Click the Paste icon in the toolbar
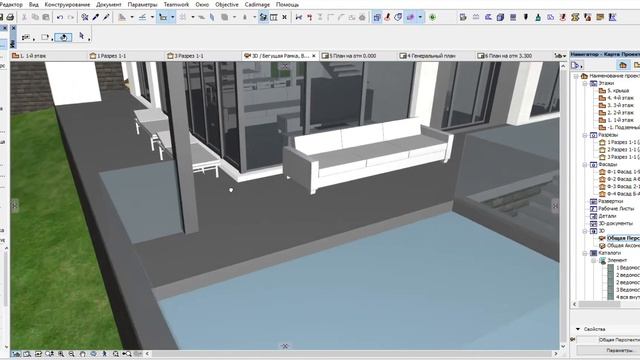 (x=46, y=17)
